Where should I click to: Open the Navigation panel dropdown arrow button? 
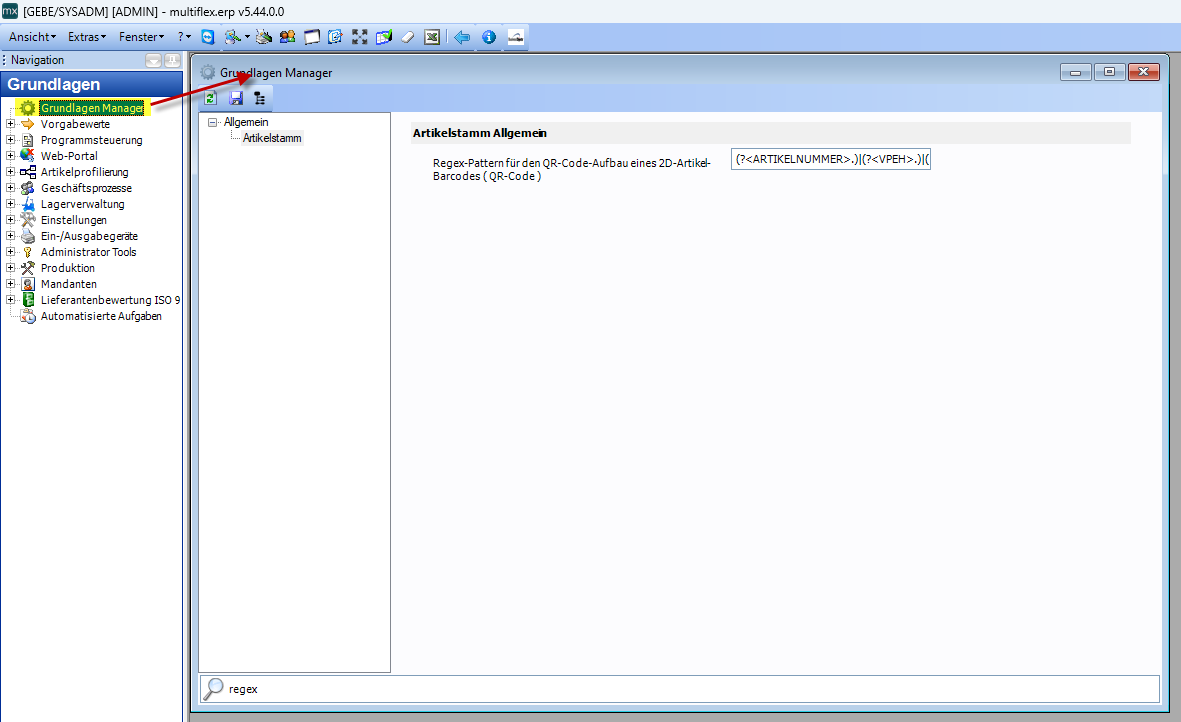coord(153,60)
